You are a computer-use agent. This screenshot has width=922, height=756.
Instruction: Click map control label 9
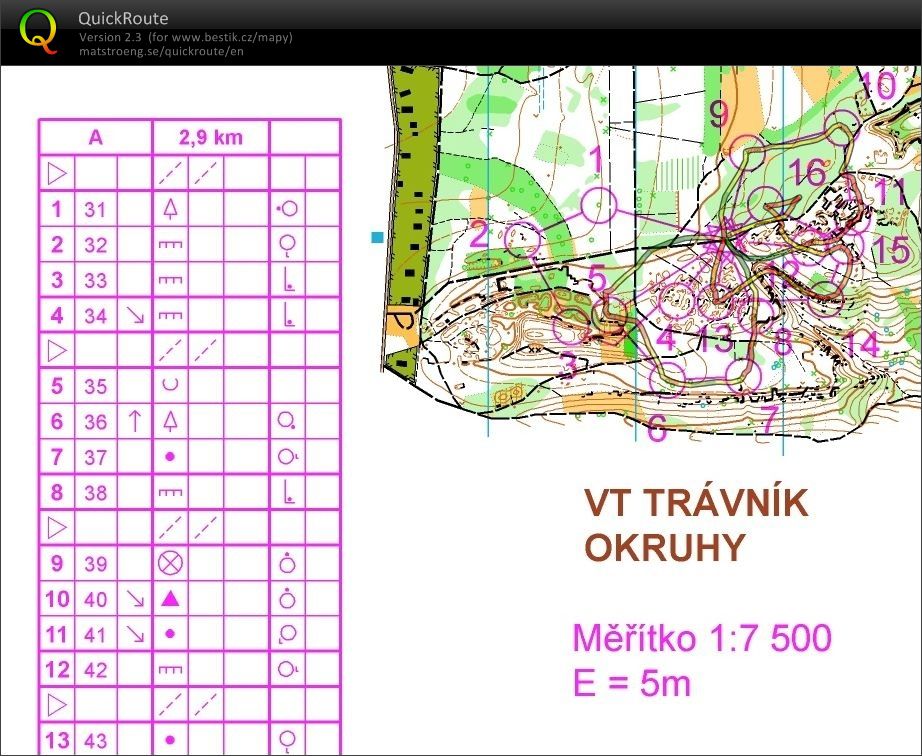pyautogui.click(x=719, y=115)
